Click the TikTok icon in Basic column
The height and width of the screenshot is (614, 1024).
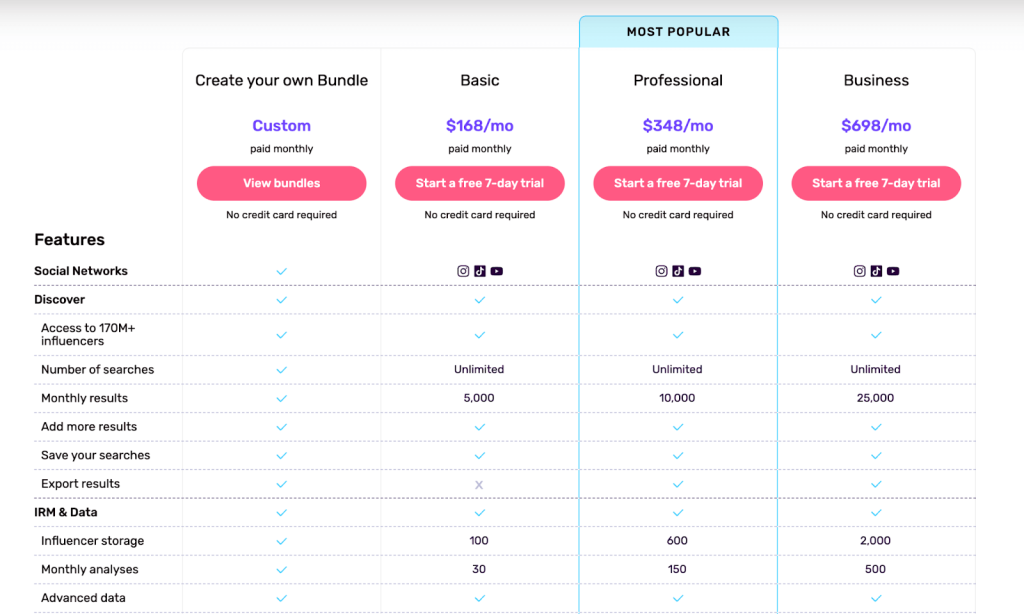pyautogui.click(x=480, y=271)
